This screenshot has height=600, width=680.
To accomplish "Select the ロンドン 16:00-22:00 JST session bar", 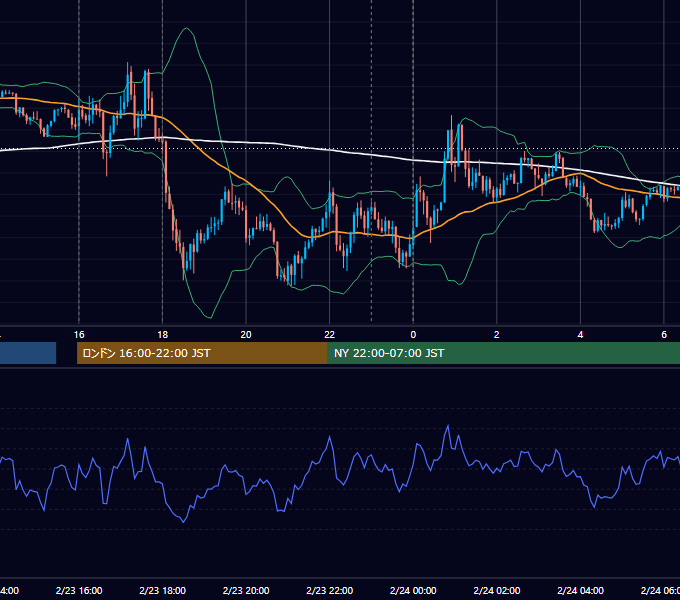I will (202, 353).
